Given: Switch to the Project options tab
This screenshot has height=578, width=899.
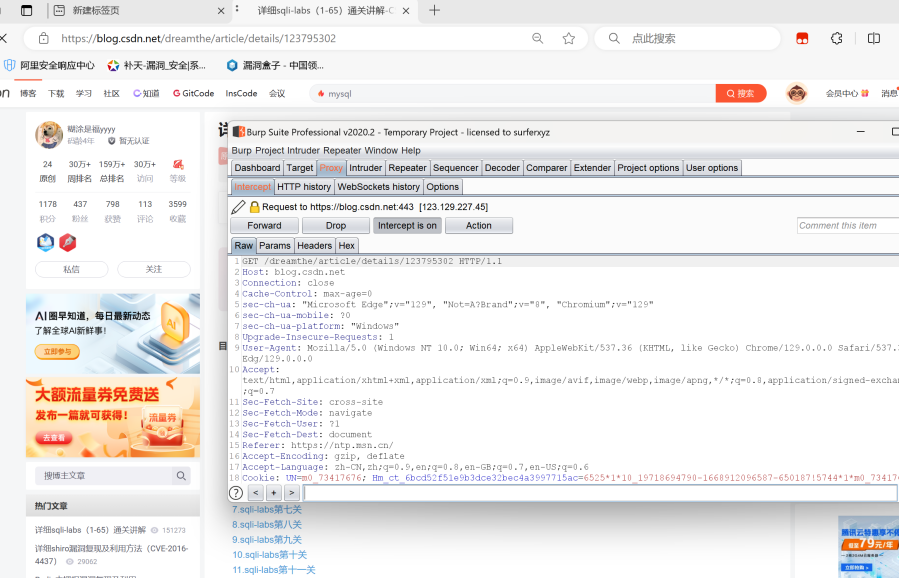Looking at the screenshot, I should pos(648,167).
